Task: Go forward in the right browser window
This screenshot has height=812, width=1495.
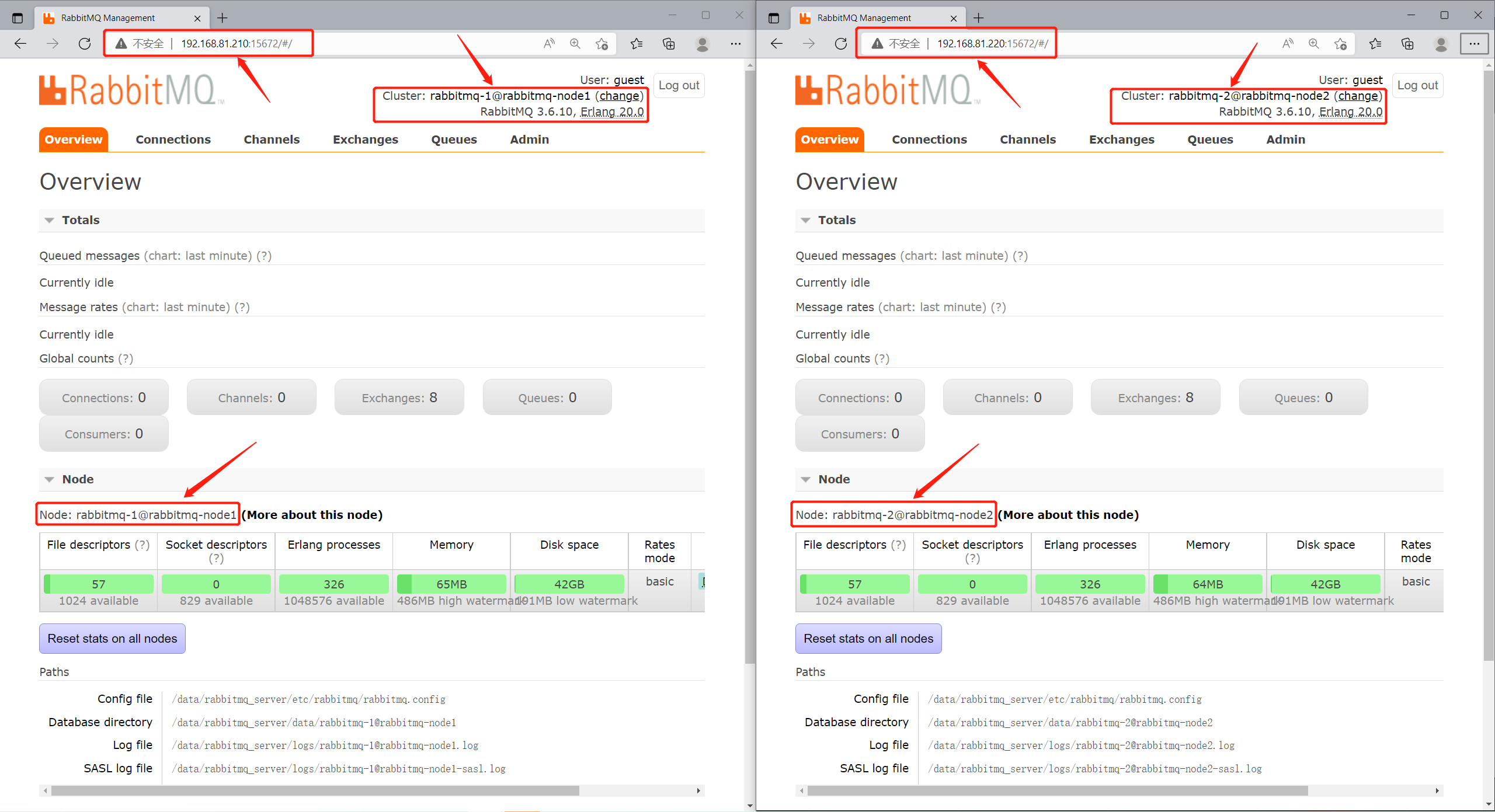Action: pos(809,44)
